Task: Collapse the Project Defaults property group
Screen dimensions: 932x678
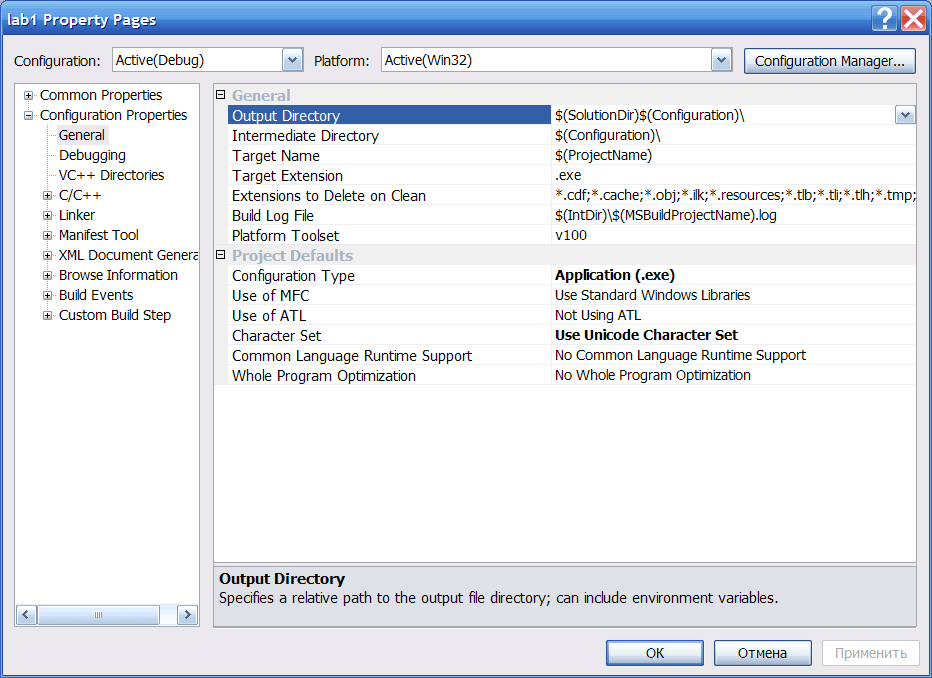Action: tap(221, 255)
